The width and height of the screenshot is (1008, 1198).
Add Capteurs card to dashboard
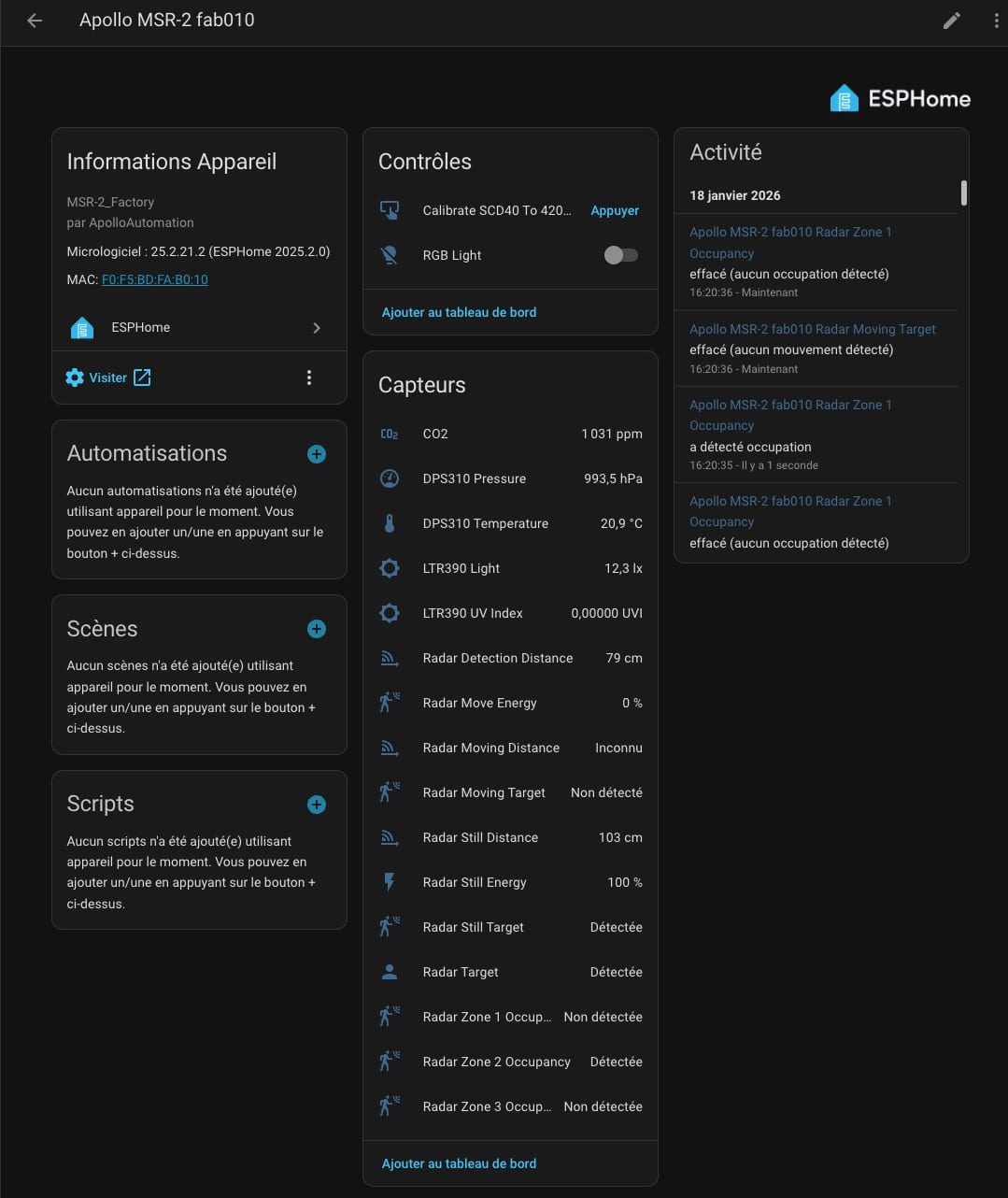coord(459,1163)
